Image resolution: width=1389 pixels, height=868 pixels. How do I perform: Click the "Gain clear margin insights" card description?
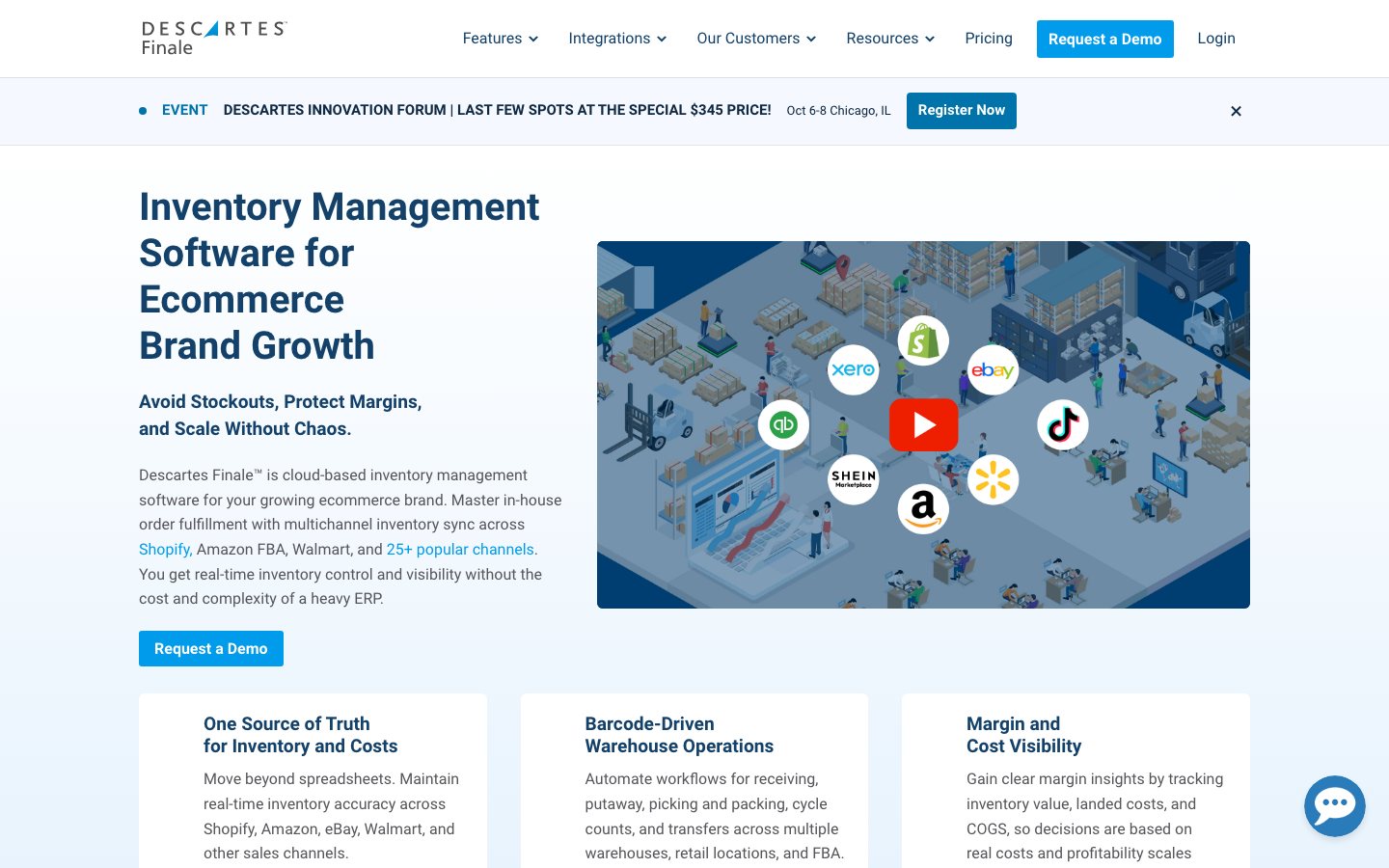click(x=1095, y=816)
